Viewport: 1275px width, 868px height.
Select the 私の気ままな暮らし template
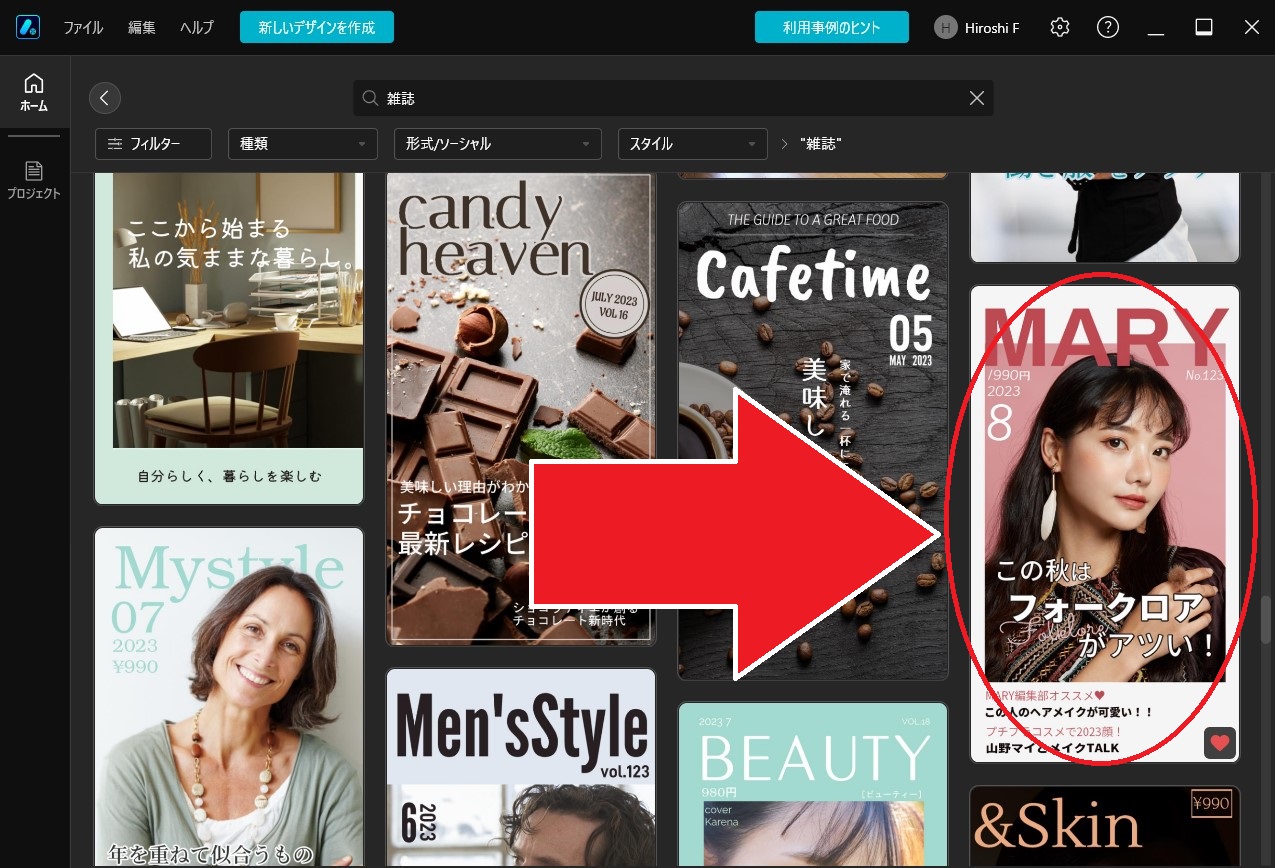pos(229,337)
